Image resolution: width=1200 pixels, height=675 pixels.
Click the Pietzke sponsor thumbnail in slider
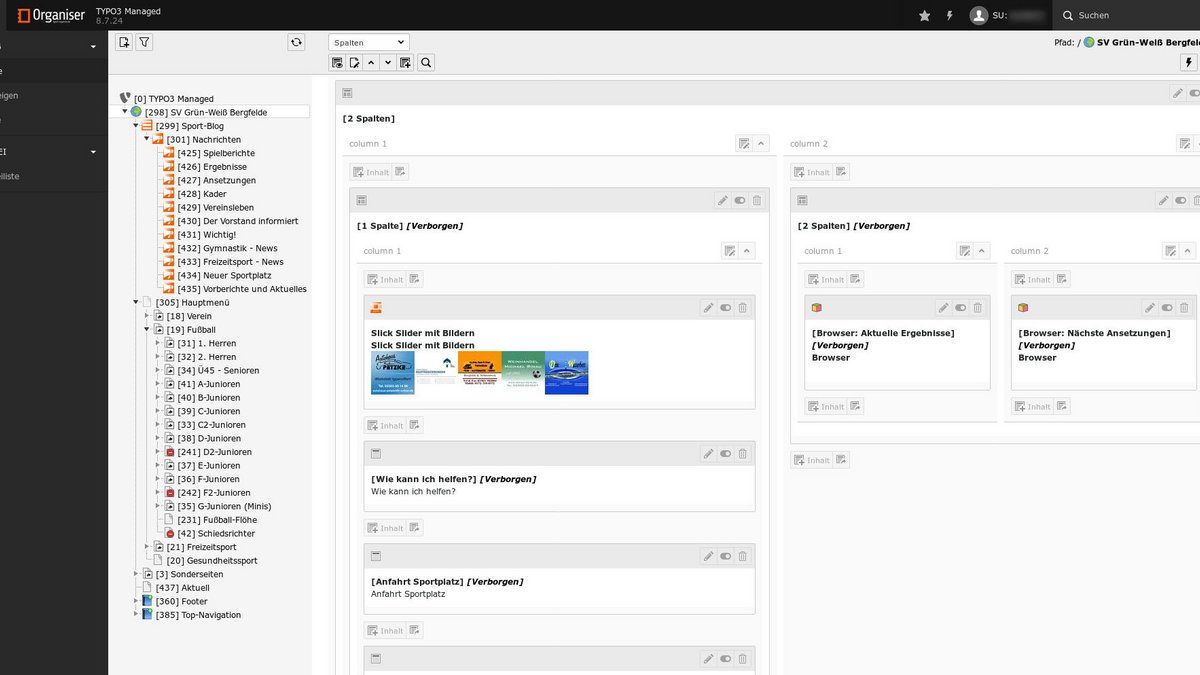[393, 373]
